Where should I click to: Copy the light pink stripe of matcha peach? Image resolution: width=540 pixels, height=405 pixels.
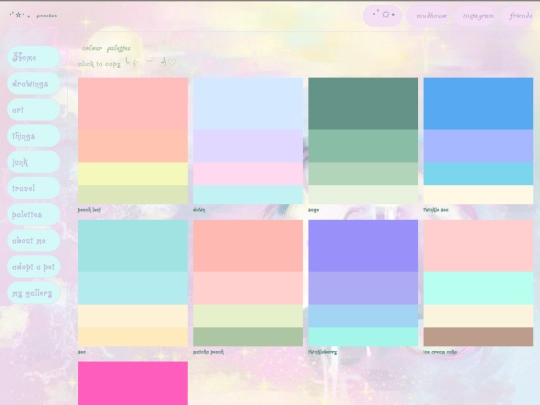248,288
